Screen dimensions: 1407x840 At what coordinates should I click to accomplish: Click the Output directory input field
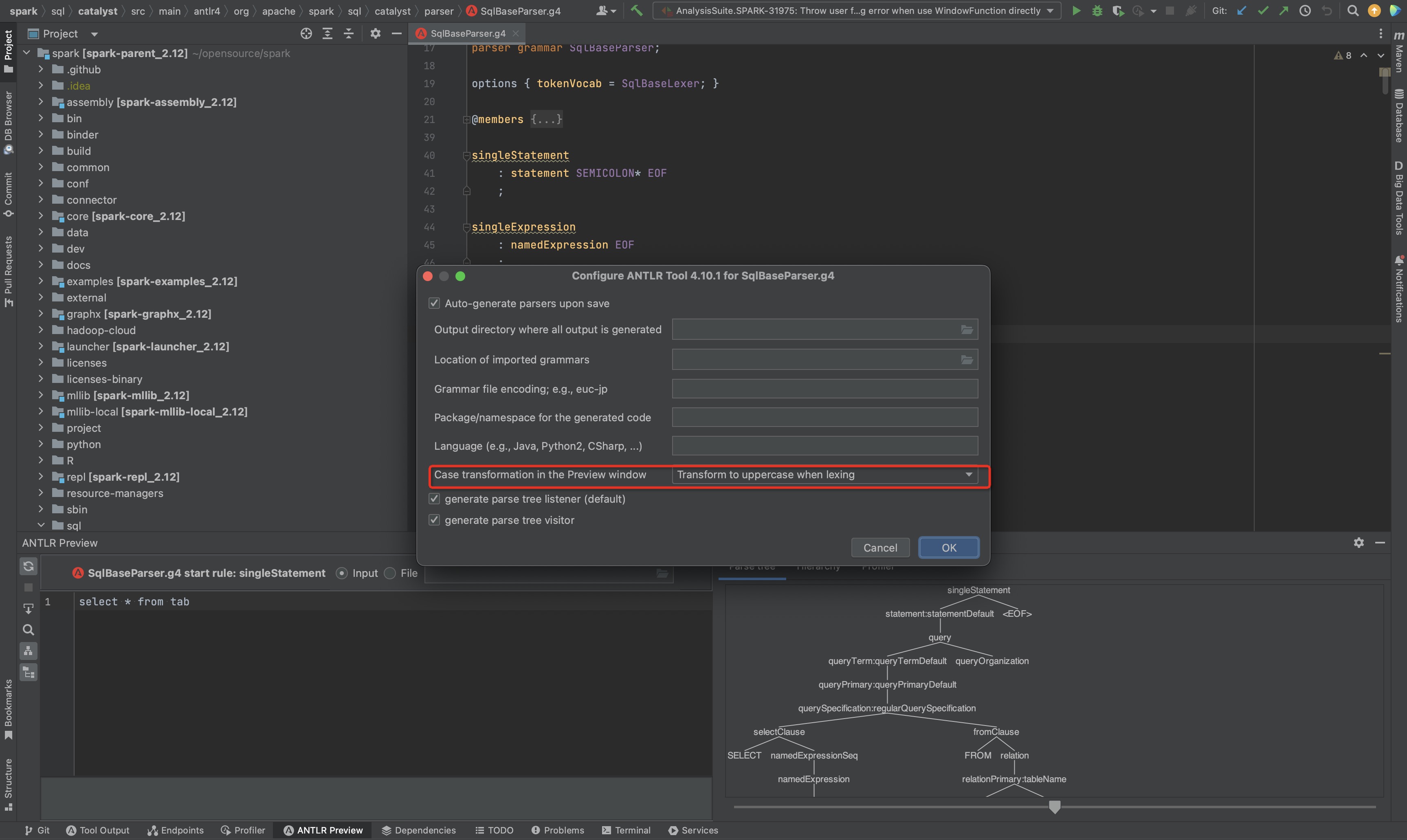[815, 329]
